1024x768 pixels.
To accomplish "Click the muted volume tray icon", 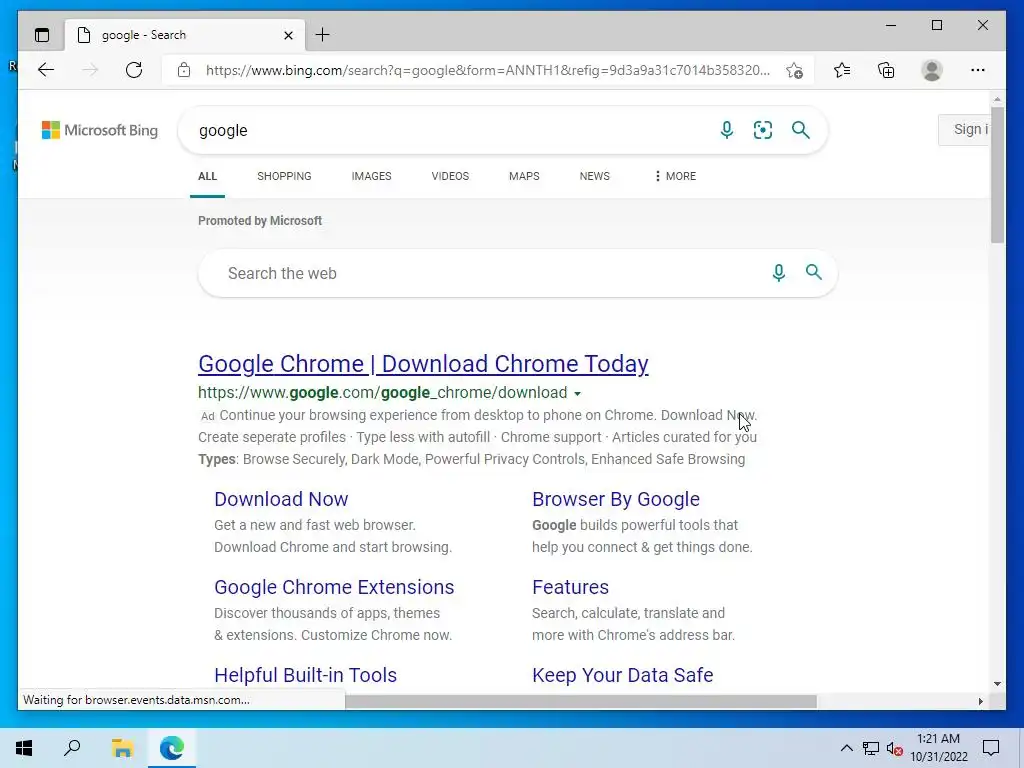I will coord(894,748).
